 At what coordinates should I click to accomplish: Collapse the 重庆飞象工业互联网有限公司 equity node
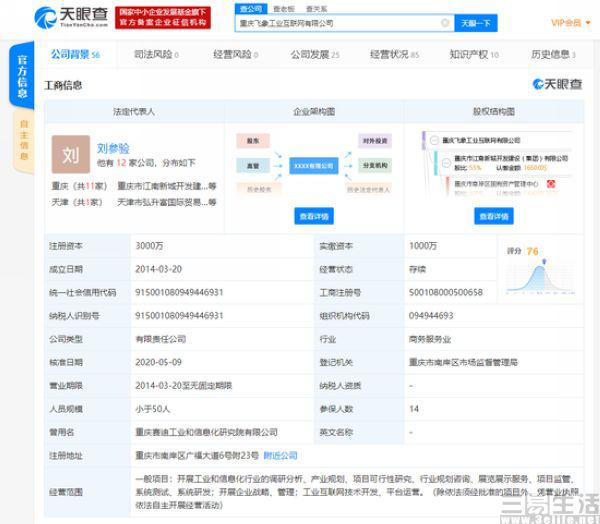tap(434, 140)
